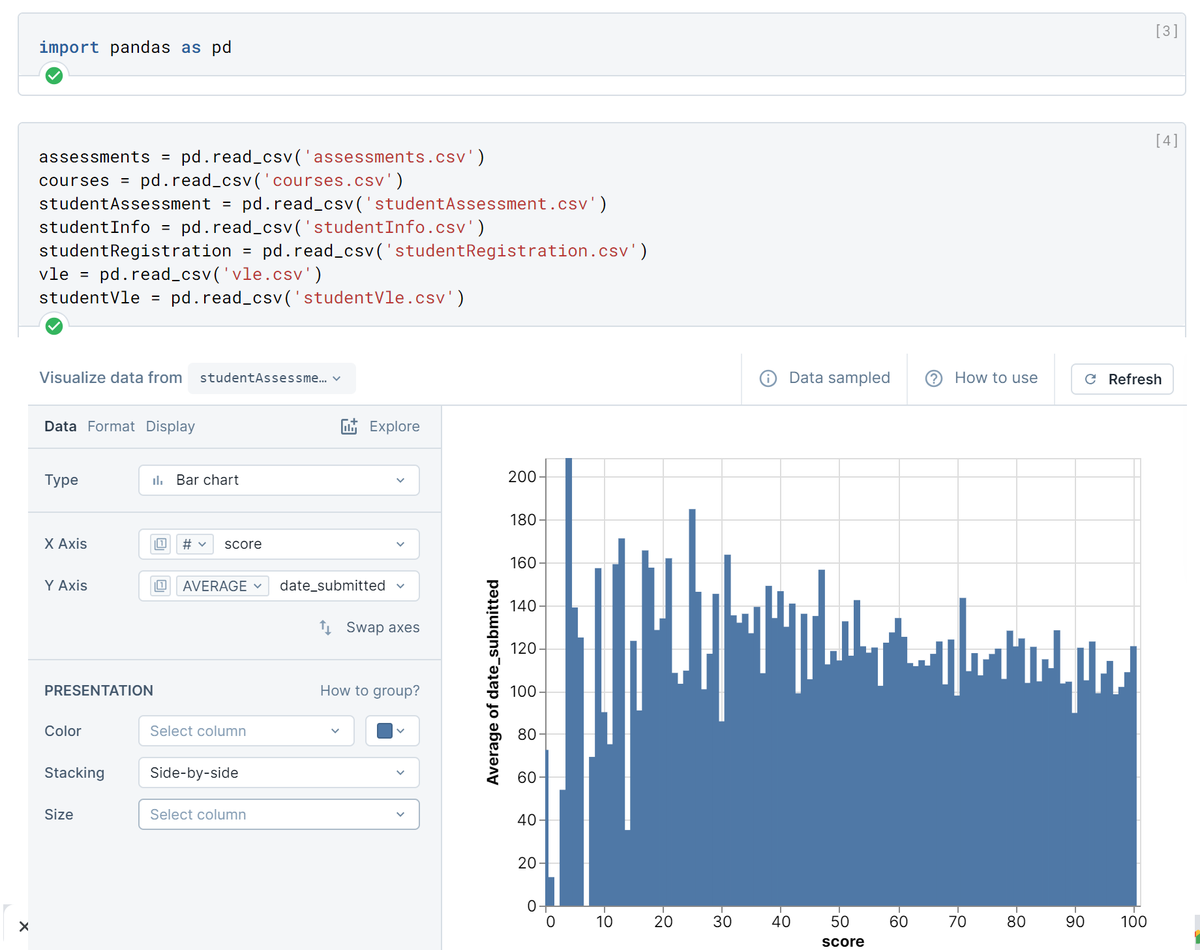Click the green check status under import cell
This screenshot has width=1200, height=950.
click(54, 76)
